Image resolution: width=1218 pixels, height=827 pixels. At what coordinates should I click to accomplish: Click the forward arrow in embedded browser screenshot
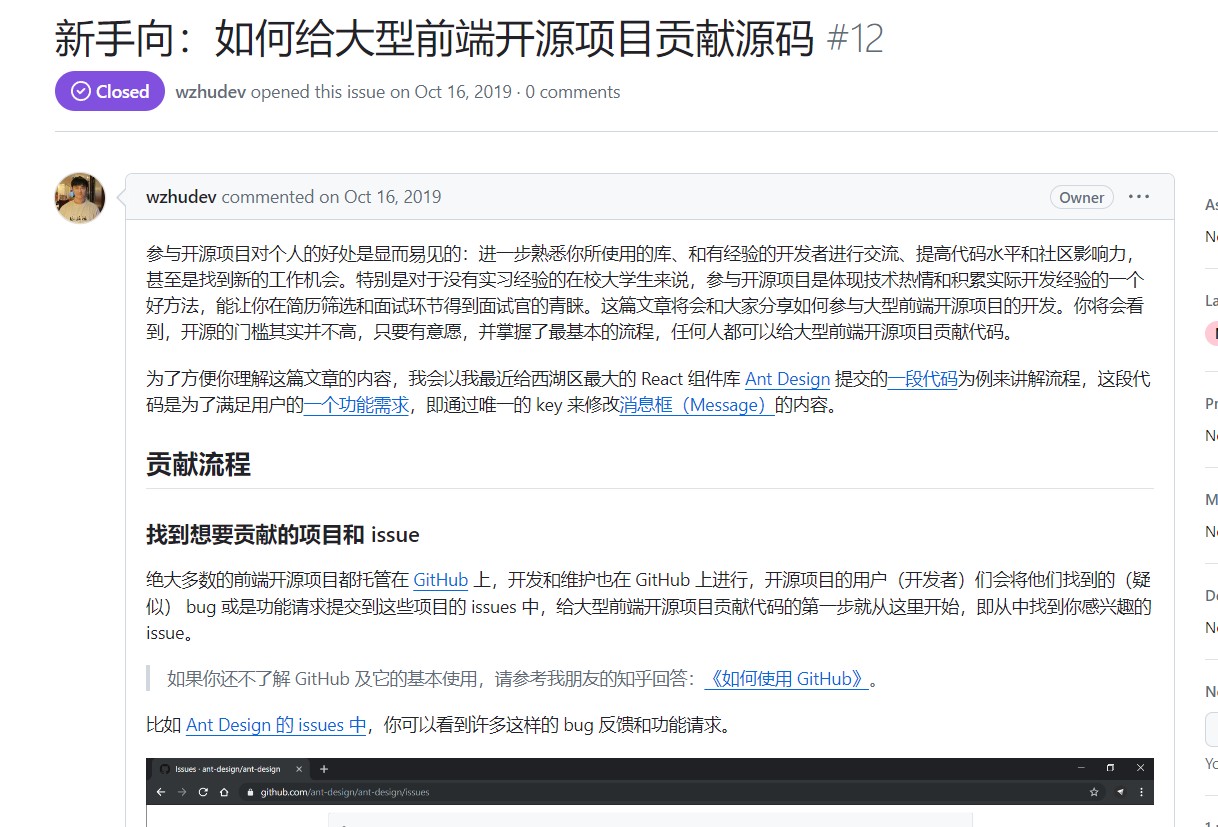(182, 792)
